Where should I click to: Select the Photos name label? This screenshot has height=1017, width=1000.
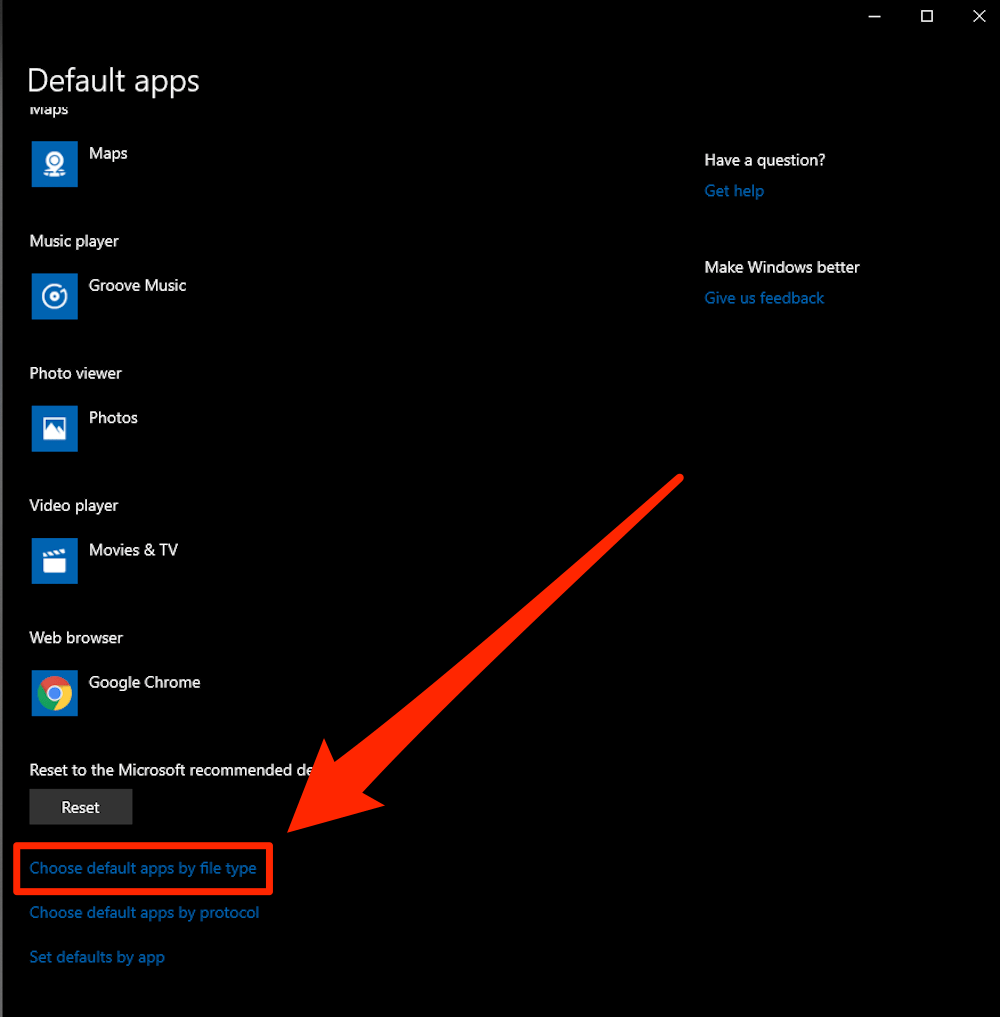click(113, 418)
